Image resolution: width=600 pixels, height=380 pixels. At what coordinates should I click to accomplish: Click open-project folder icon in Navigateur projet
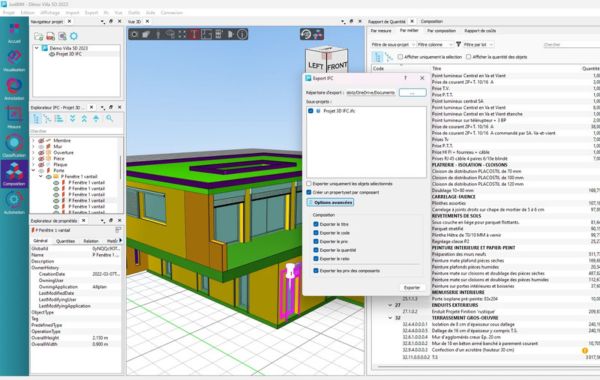(39, 36)
